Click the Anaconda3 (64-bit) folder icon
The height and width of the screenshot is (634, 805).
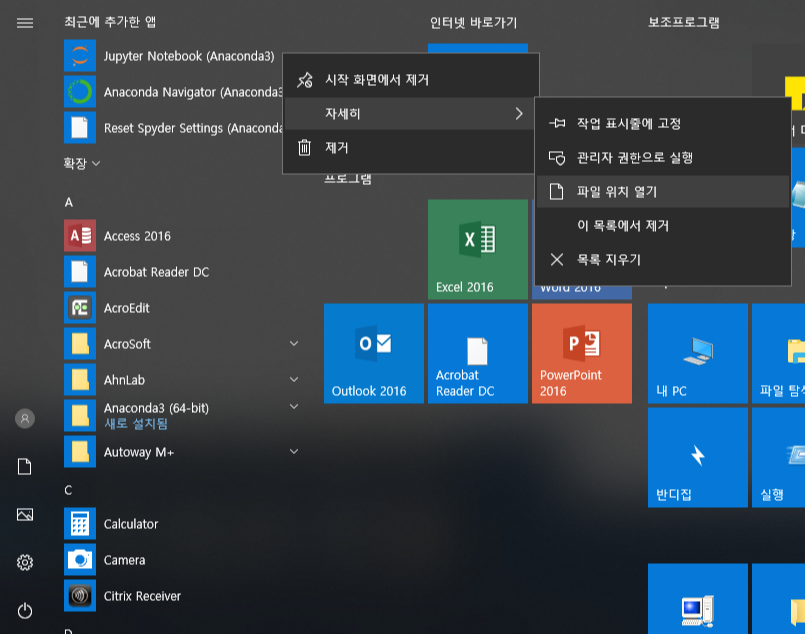pos(80,415)
